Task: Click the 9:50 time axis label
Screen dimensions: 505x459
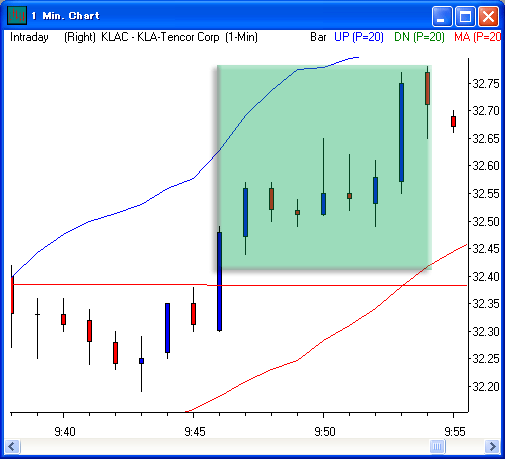Action: coord(325,432)
